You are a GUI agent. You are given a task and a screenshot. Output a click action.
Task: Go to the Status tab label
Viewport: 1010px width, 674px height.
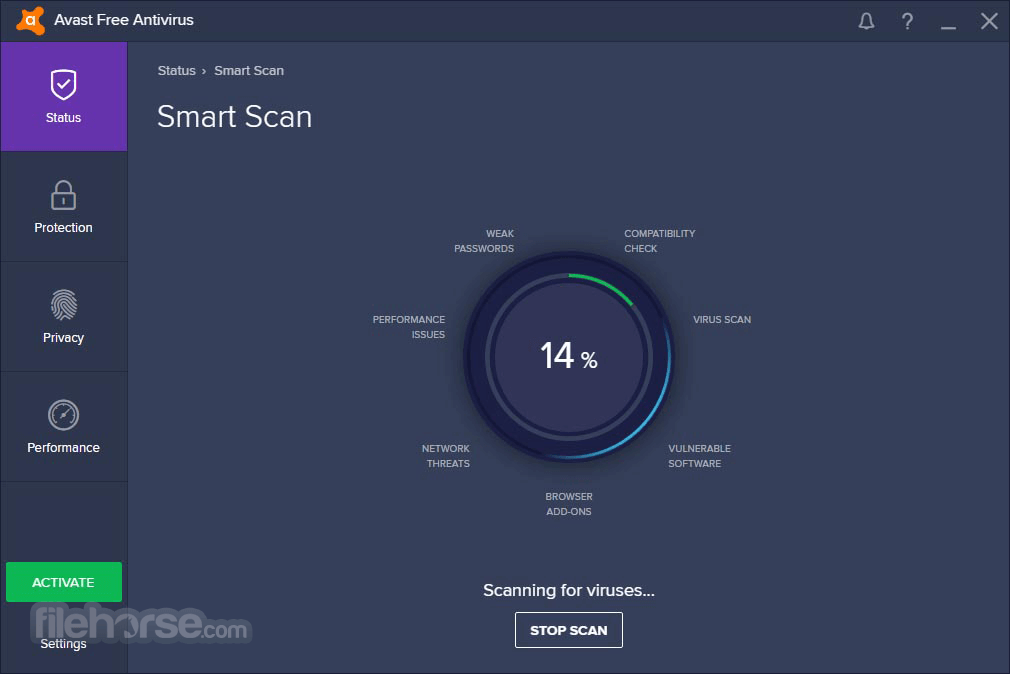click(x=63, y=118)
